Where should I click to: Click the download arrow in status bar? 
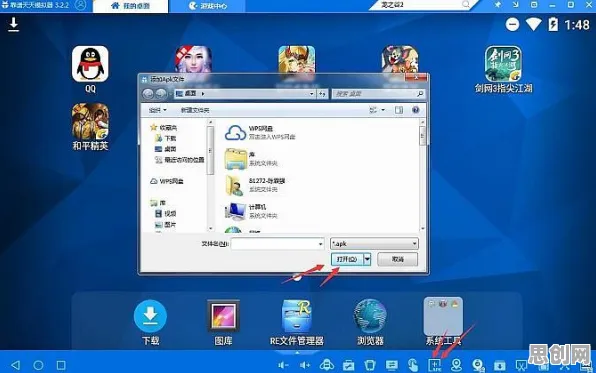click(14, 24)
